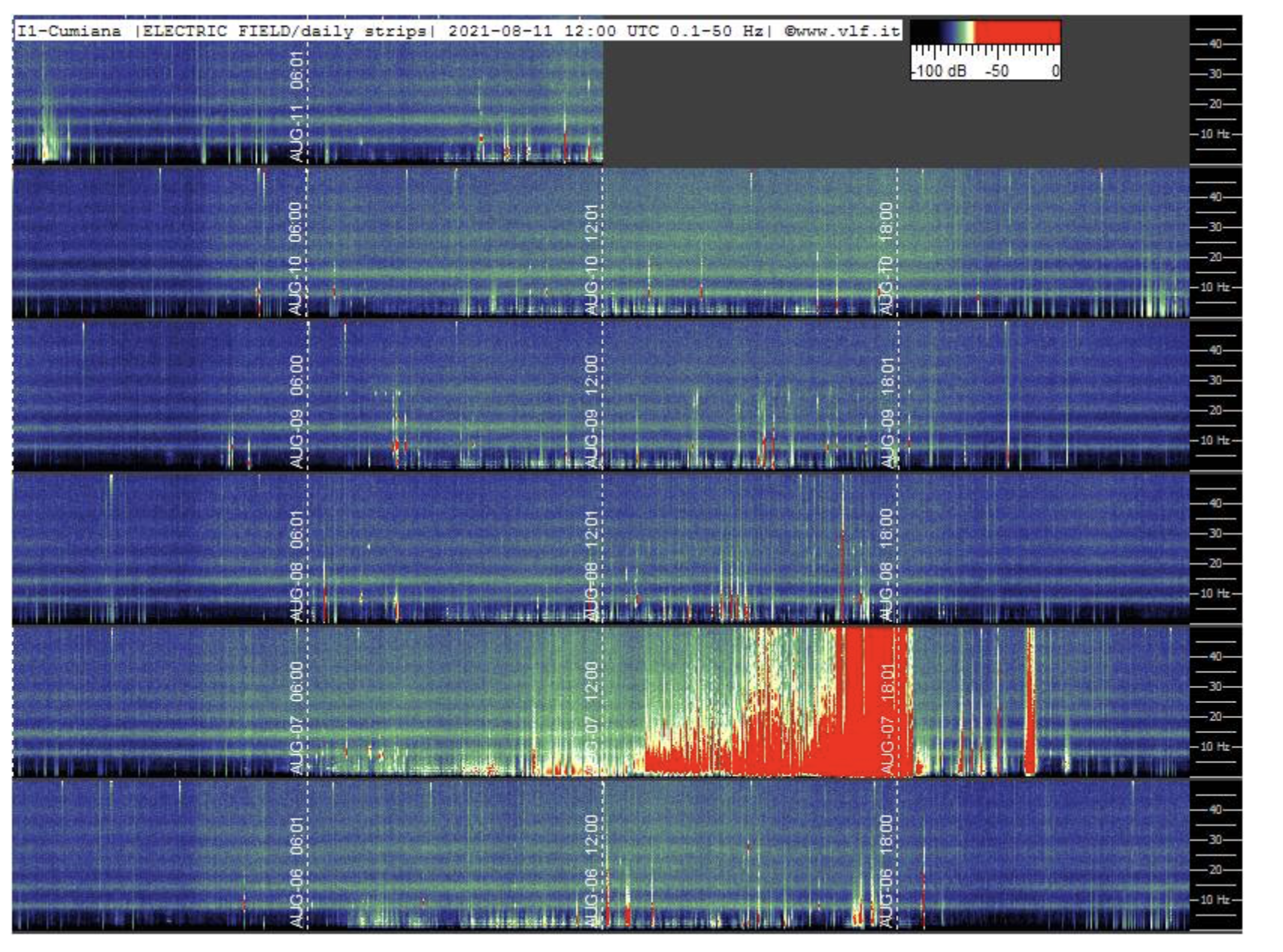The image size is (1283, 952).
Task: Click the AUG-09 06:00 time marker
Action: click(297, 411)
